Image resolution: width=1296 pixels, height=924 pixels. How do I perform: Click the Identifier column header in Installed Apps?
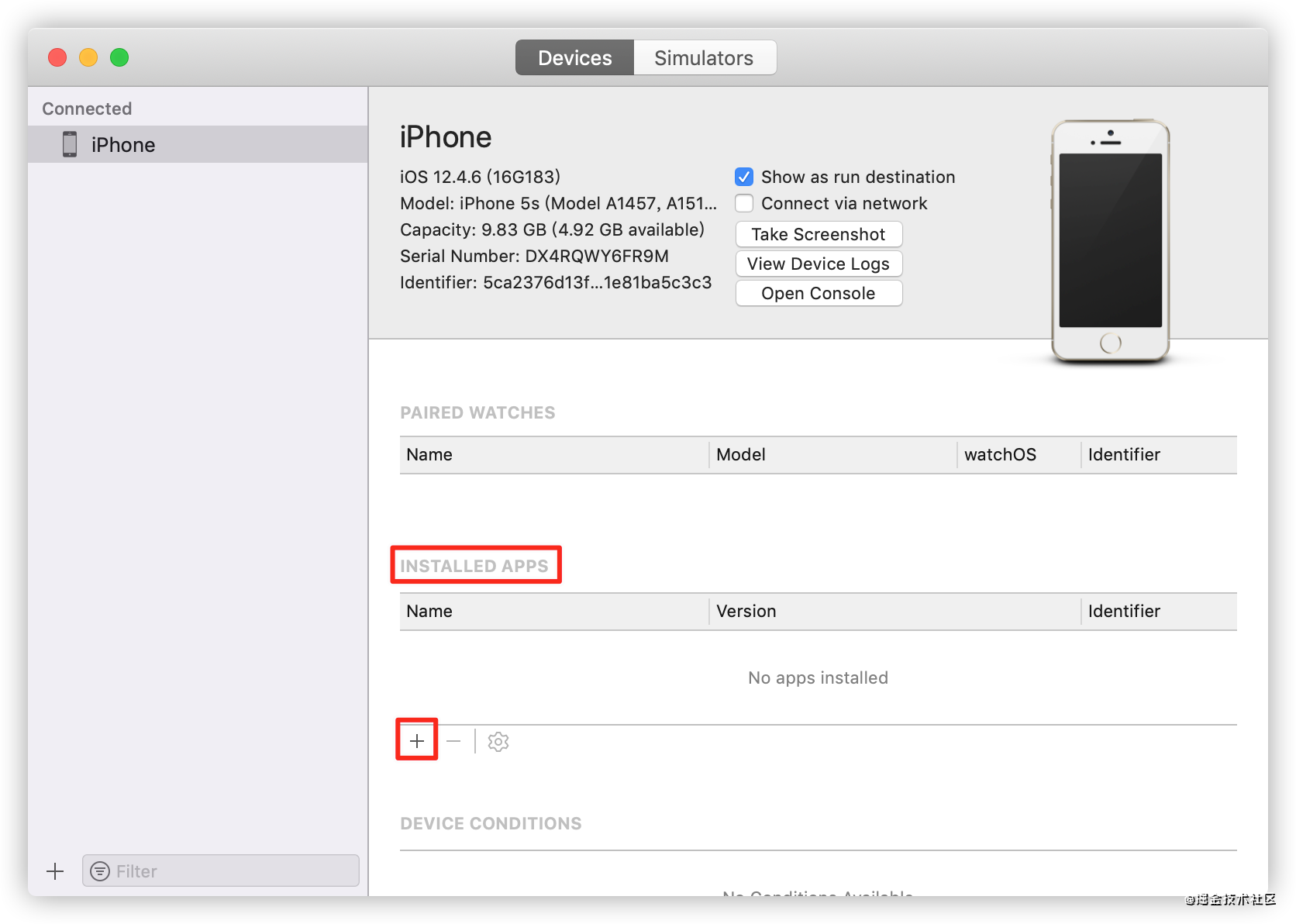(1160, 612)
